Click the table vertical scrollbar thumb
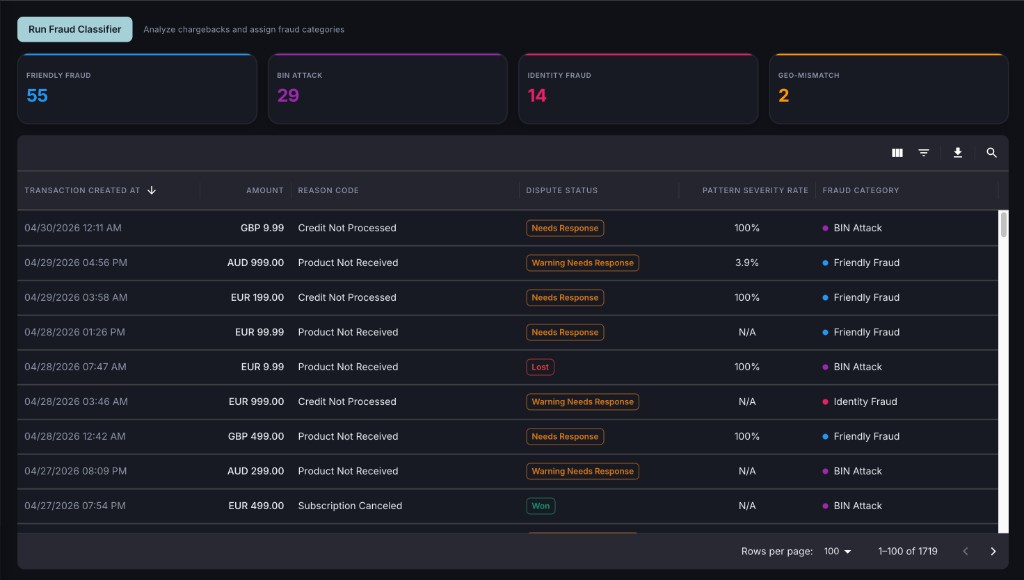 1003,224
